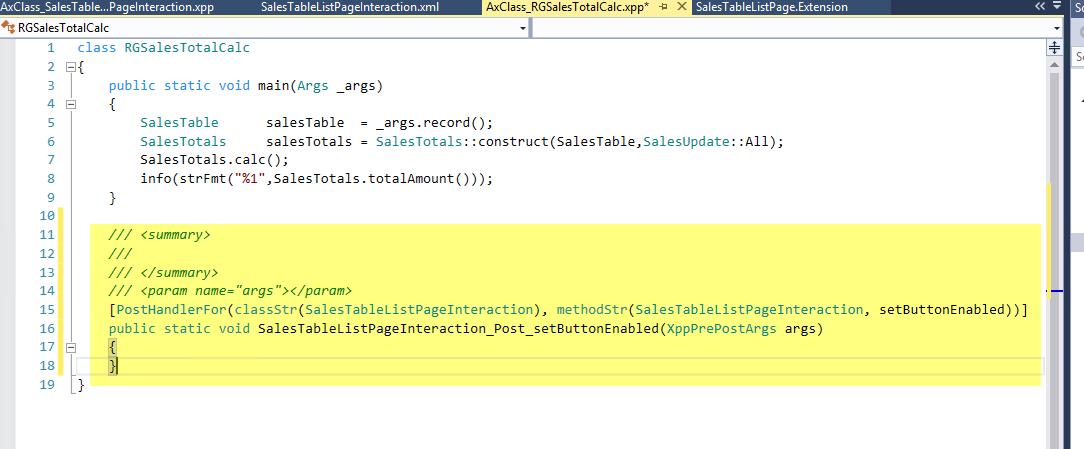
Task: Place cursor on PostHandlerFor attribute text
Action: [162, 310]
